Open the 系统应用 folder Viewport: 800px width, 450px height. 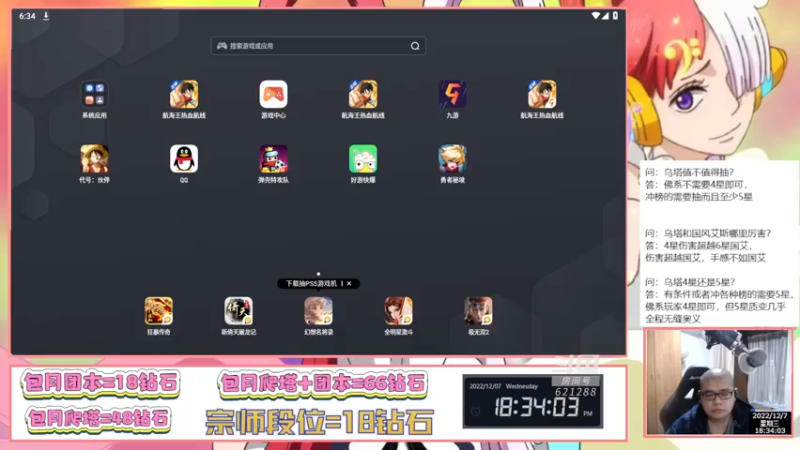coord(94,95)
